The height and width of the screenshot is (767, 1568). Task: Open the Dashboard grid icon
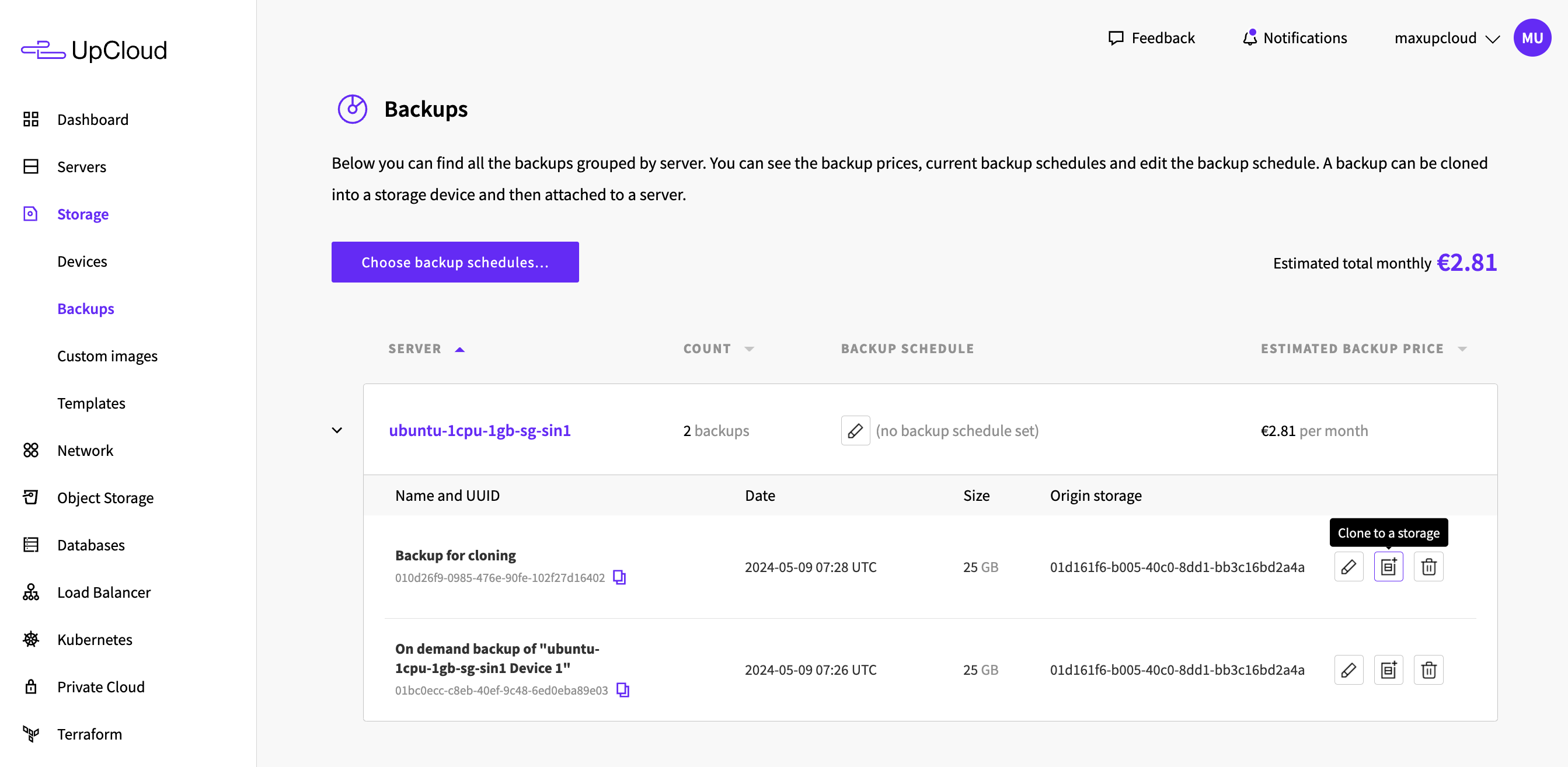point(31,119)
